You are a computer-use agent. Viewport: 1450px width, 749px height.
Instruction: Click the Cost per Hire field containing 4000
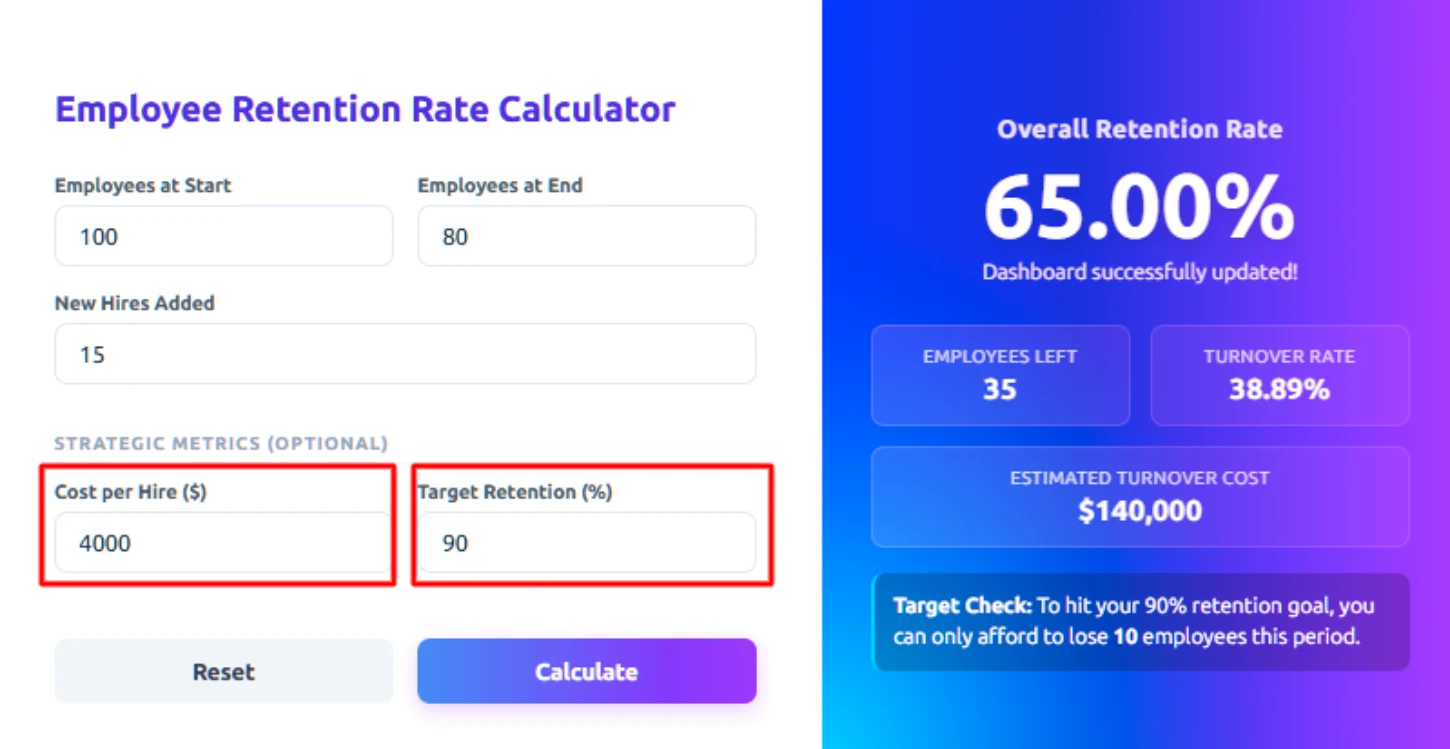click(x=222, y=543)
